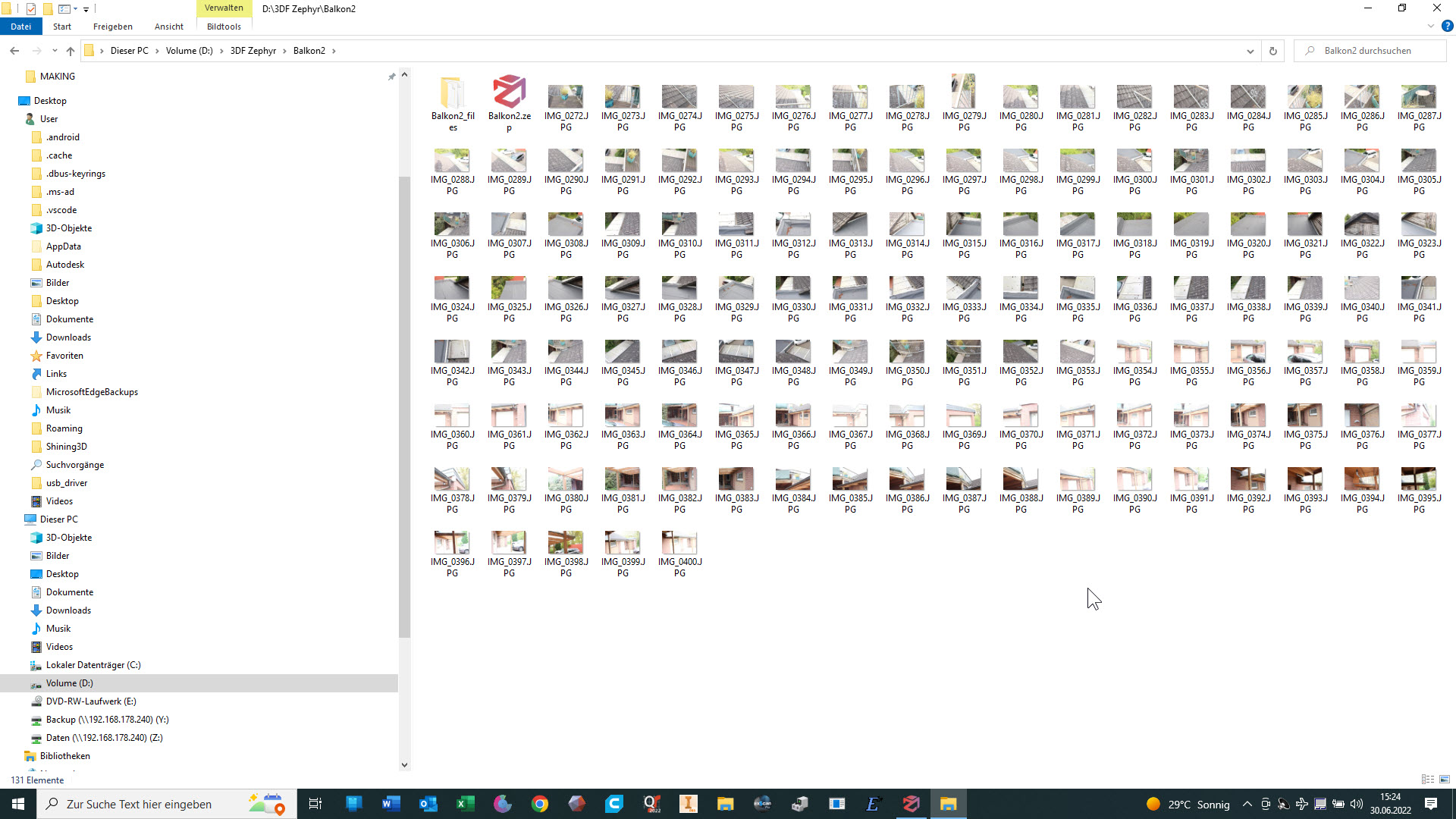1456x819 pixels.
Task: Open recent locations dropdown arrow
Action: [55, 51]
